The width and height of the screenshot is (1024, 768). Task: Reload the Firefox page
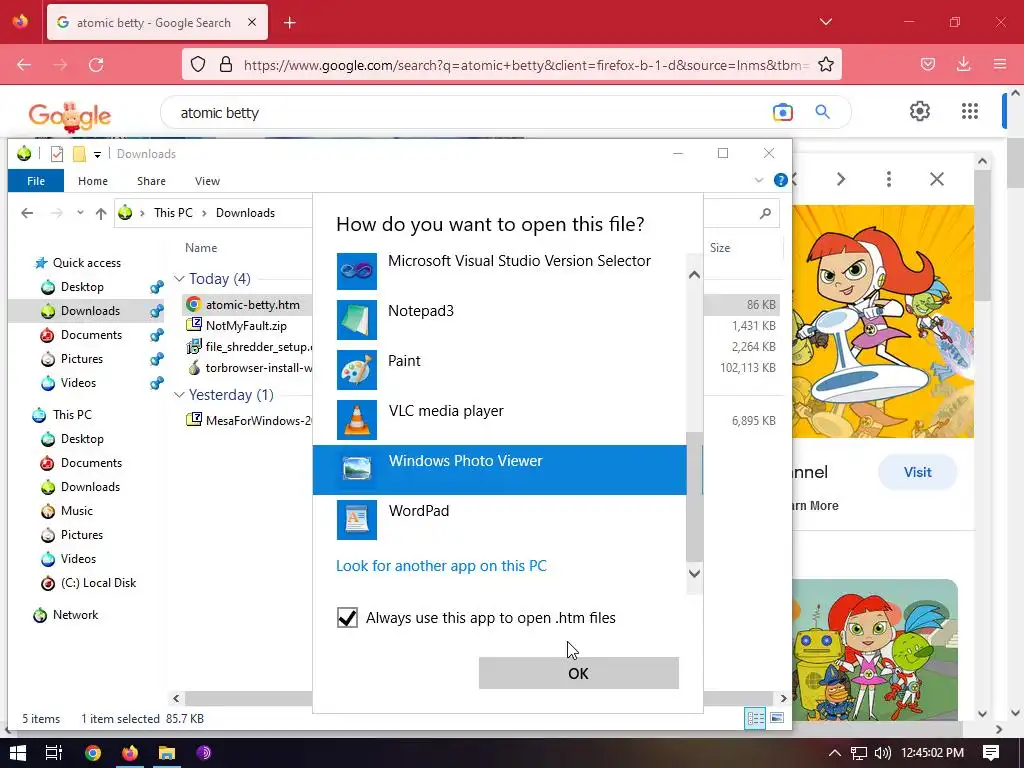(x=96, y=65)
